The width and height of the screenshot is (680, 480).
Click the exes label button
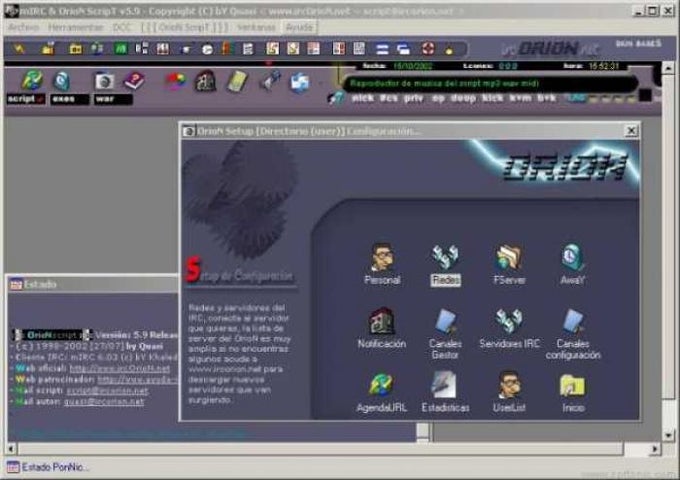point(69,99)
